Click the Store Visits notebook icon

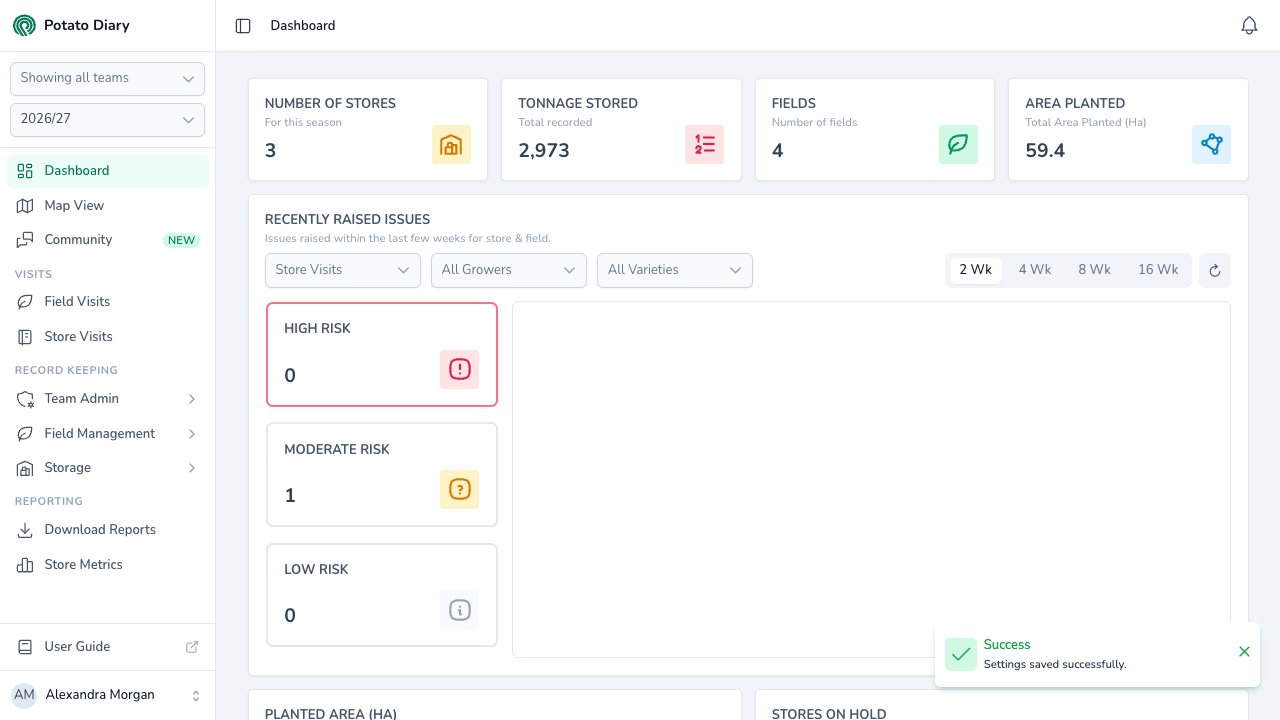[x=25, y=337]
